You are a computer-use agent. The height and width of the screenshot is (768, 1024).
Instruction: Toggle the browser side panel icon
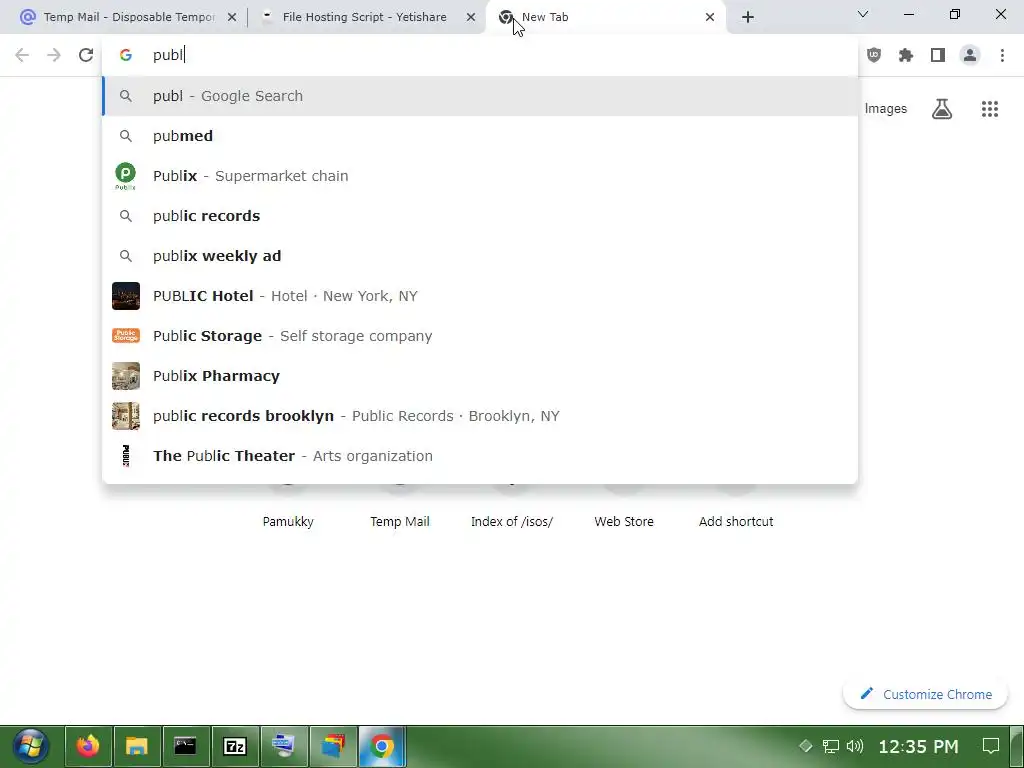[938, 55]
